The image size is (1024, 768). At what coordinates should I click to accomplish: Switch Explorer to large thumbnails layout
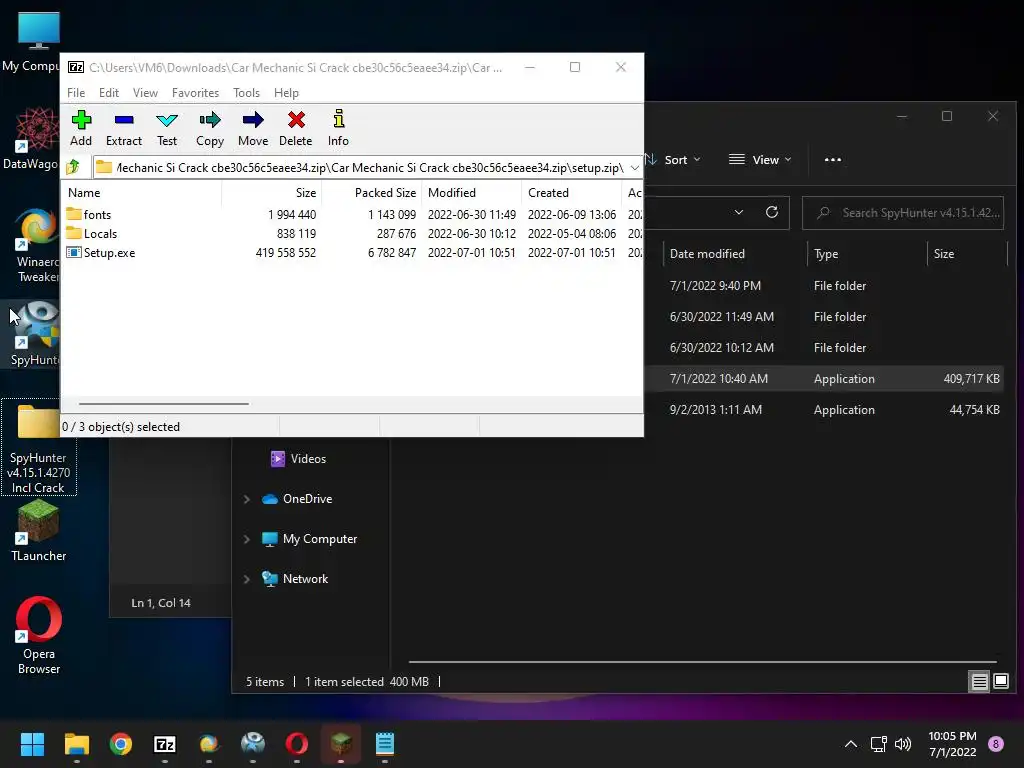pyautogui.click(x=1000, y=682)
